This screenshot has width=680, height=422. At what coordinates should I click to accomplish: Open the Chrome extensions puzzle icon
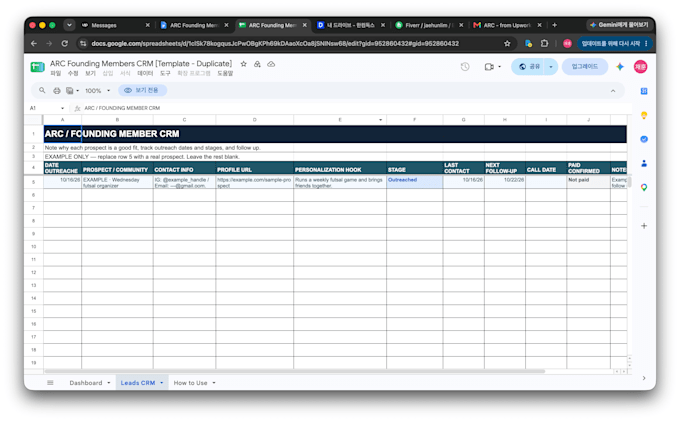[544, 43]
